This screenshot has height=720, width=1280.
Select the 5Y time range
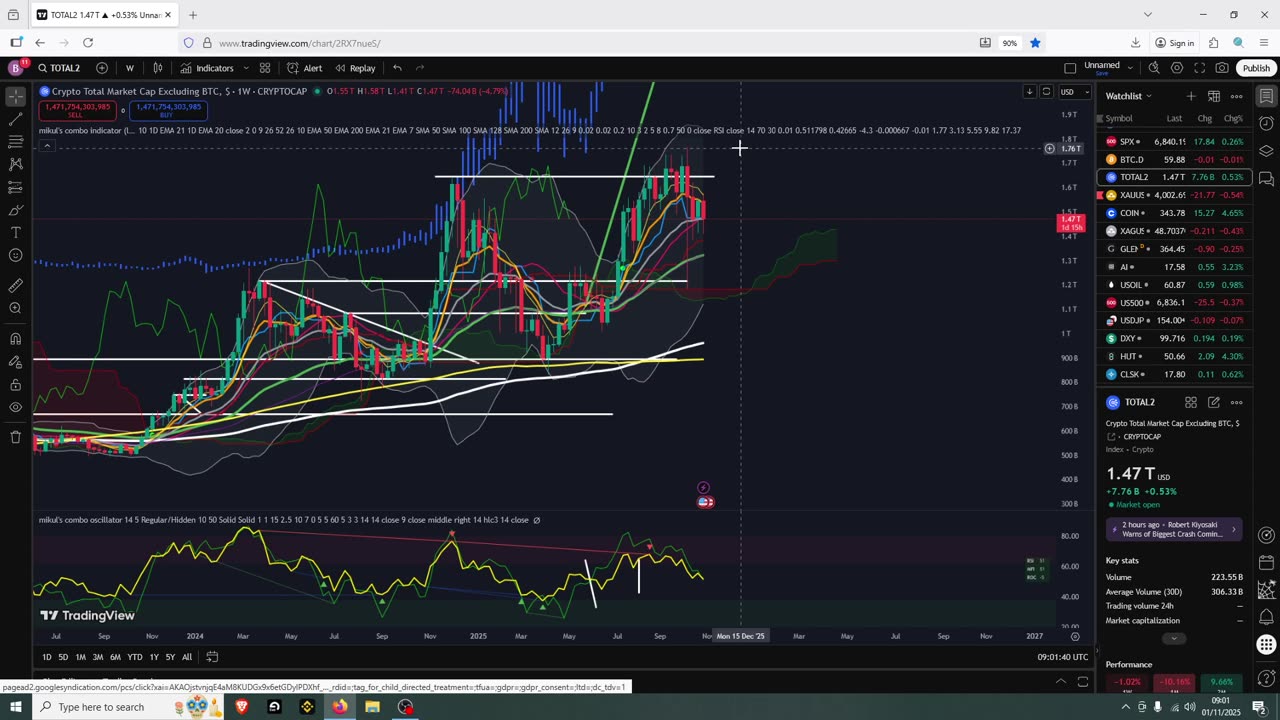[170, 657]
